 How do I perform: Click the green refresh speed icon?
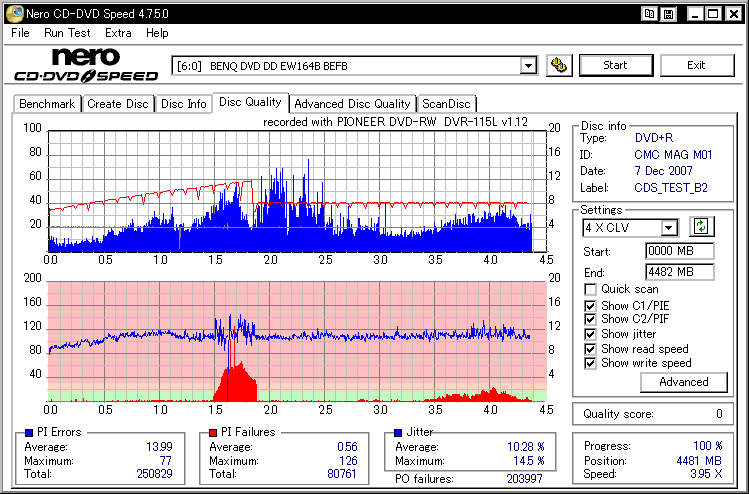click(700, 228)
